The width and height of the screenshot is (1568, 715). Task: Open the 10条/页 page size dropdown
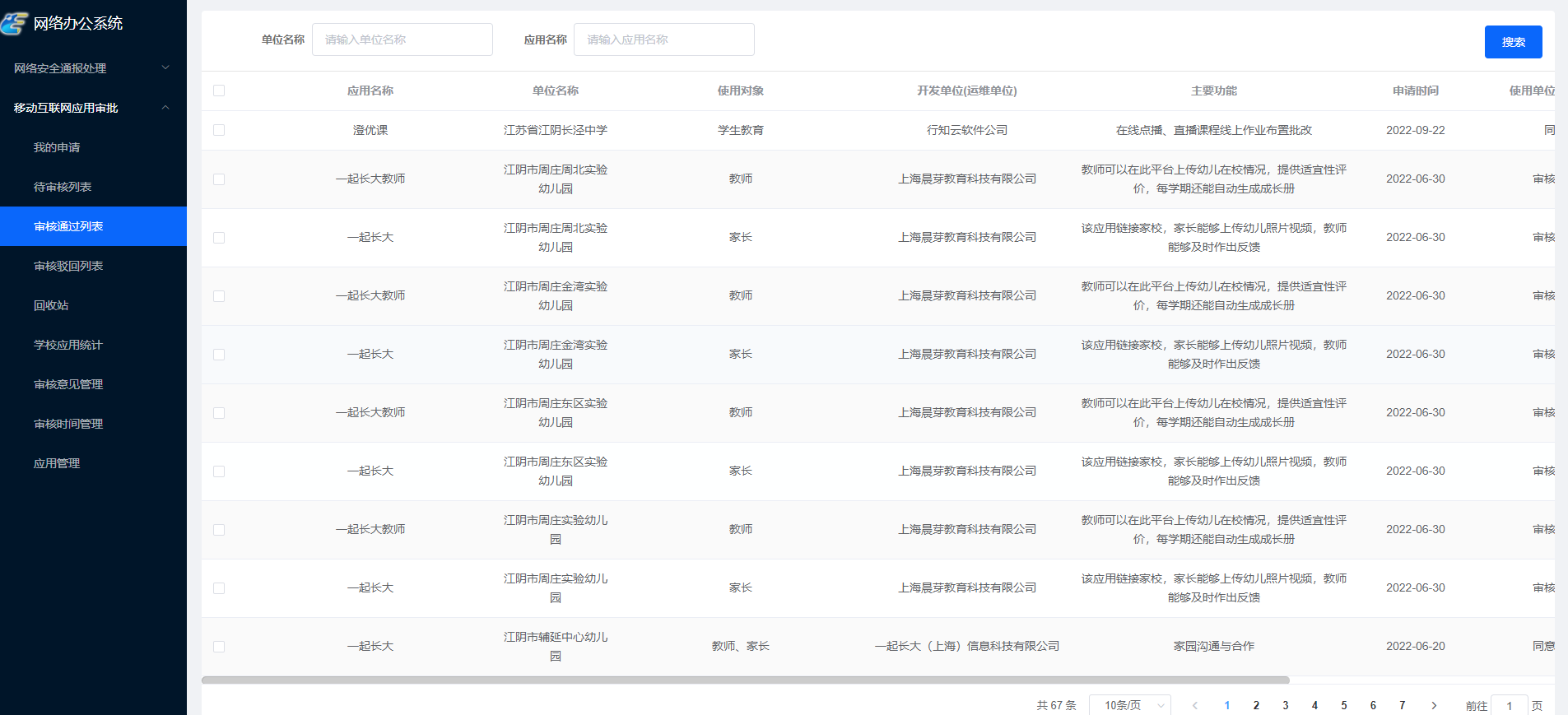click(1129, 705)
